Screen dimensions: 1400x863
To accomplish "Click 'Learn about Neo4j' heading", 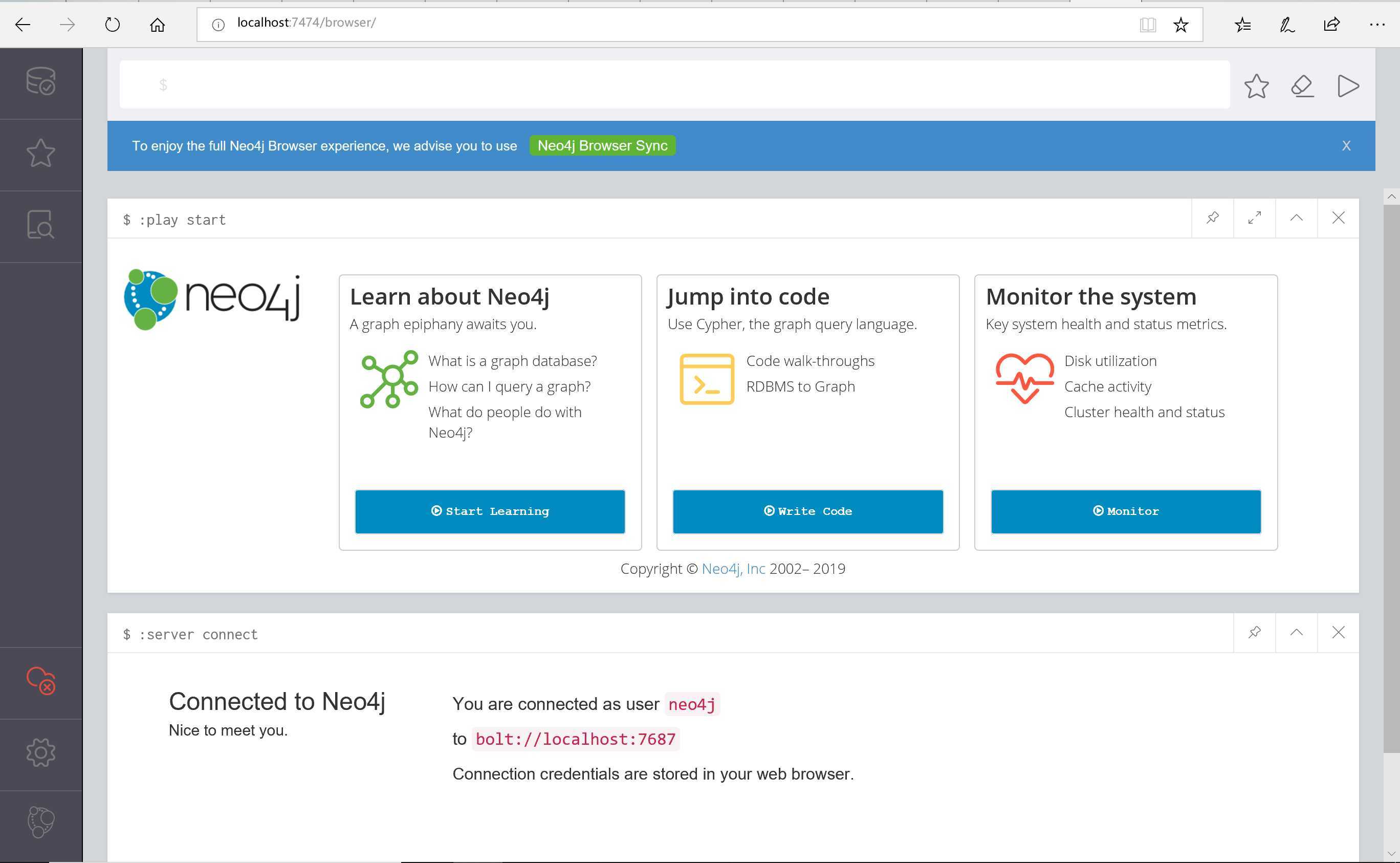I will (x=450, y=297).
